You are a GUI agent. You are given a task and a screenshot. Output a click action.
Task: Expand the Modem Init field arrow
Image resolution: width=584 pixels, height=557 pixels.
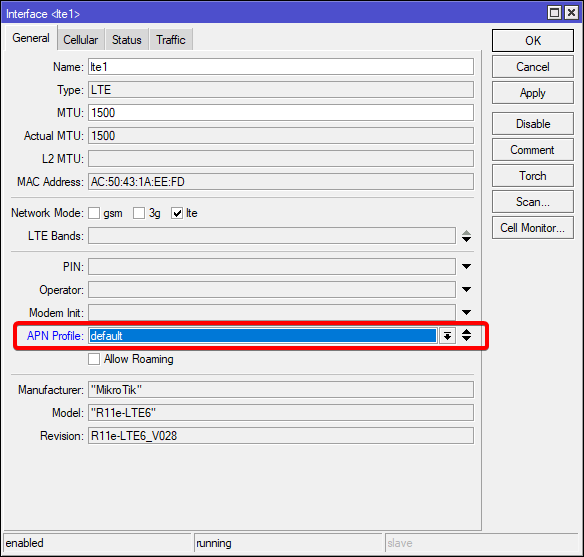466,312
